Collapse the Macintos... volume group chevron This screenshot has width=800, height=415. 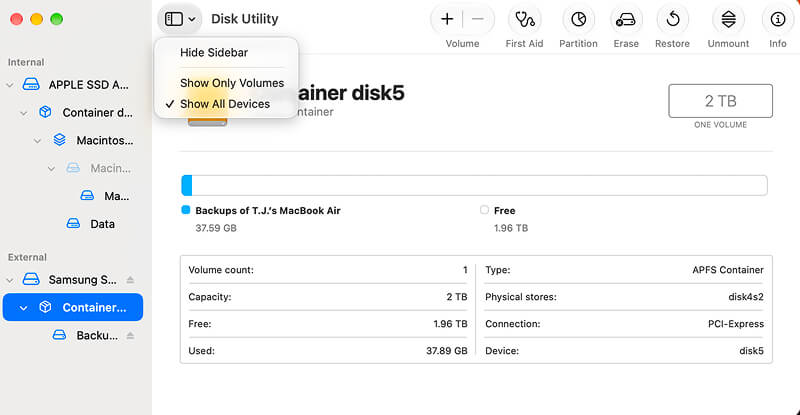[37, 140]
